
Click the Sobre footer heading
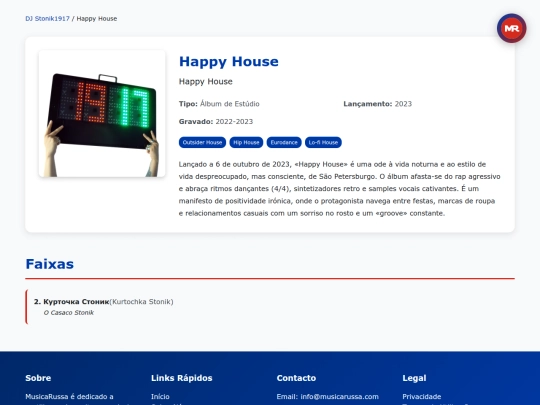click(38, 378)
